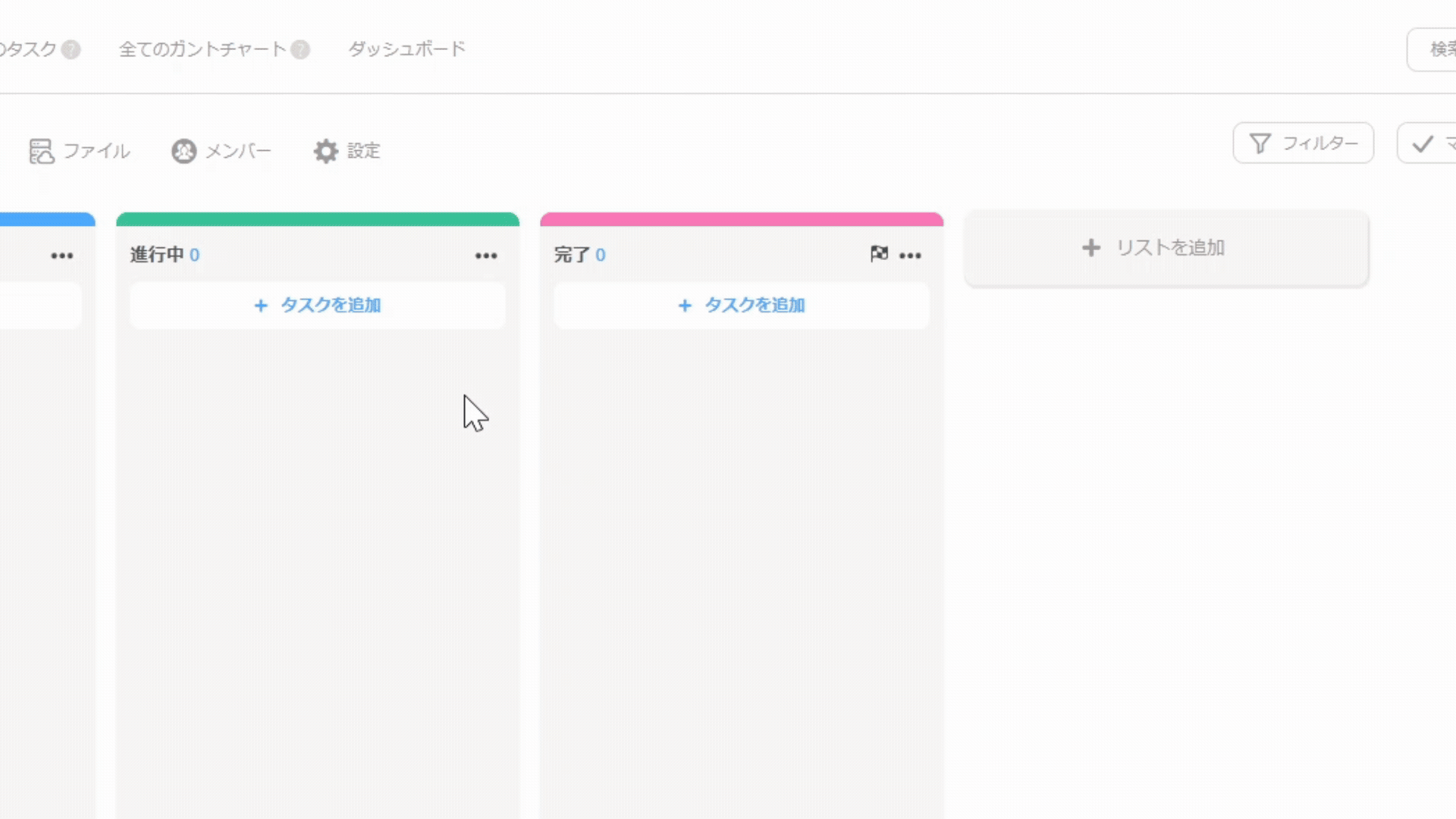1456x819 pixels.
Task: Add a task to the 完了 list
Action: coord(741,305)
